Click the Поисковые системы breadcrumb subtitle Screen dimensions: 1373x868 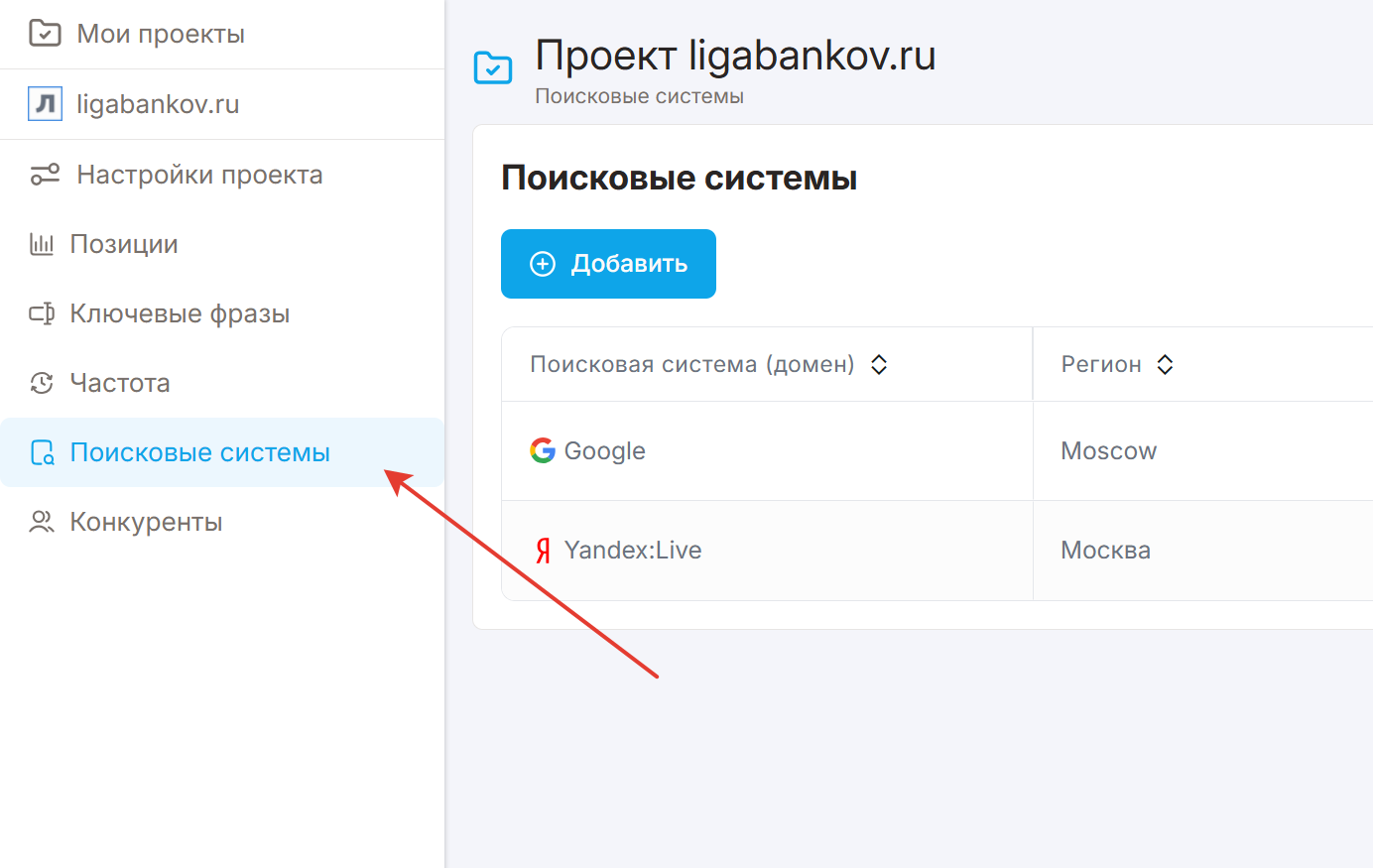coord(640,96)
